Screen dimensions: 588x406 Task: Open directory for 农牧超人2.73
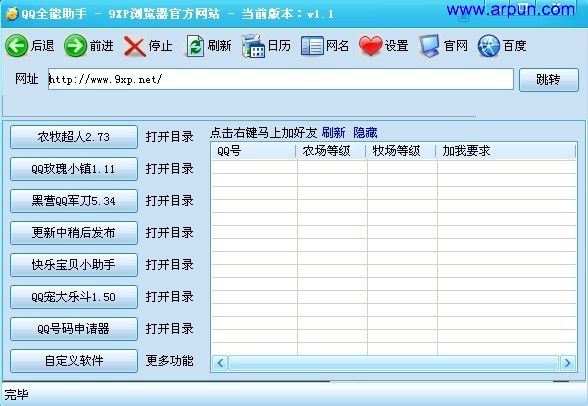(170, 136)
